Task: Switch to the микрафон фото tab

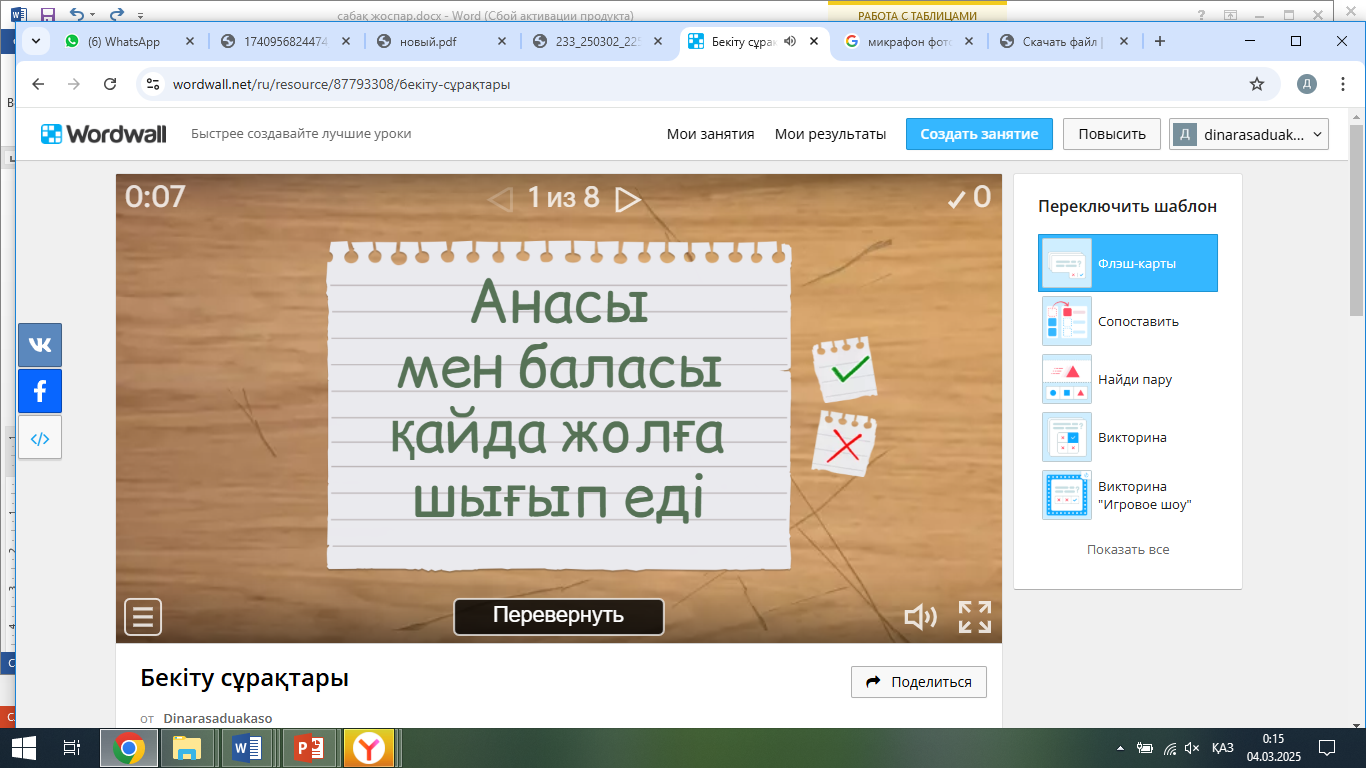Action: click(908, 41)
